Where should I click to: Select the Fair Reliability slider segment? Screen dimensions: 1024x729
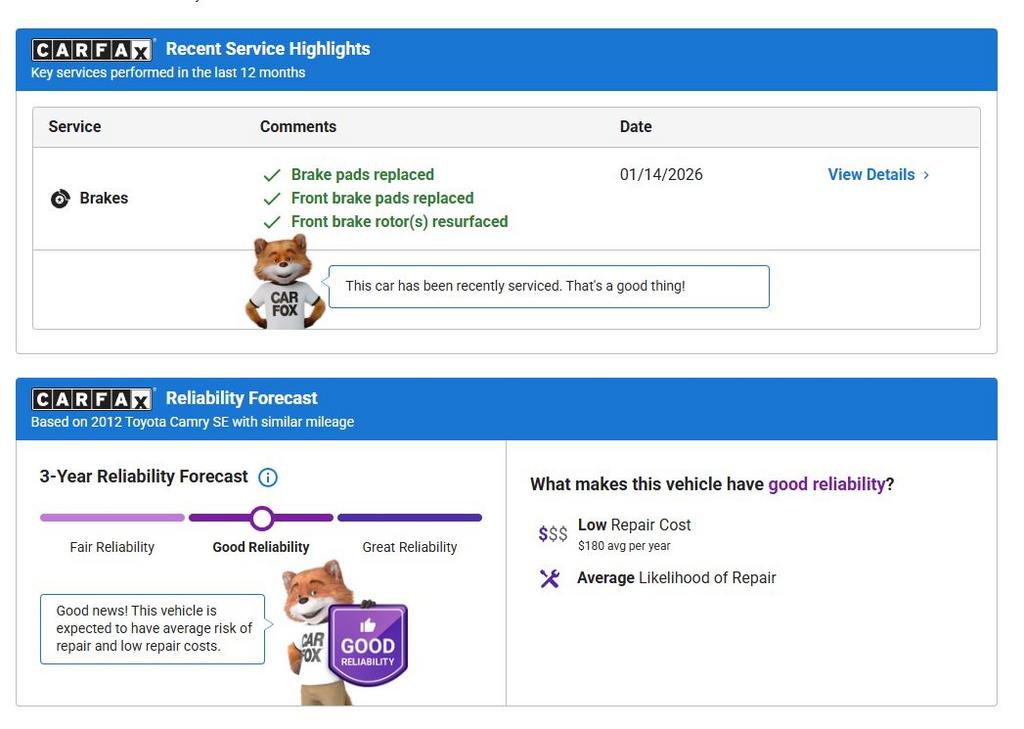pyautogui.click(x=112, y=518)
